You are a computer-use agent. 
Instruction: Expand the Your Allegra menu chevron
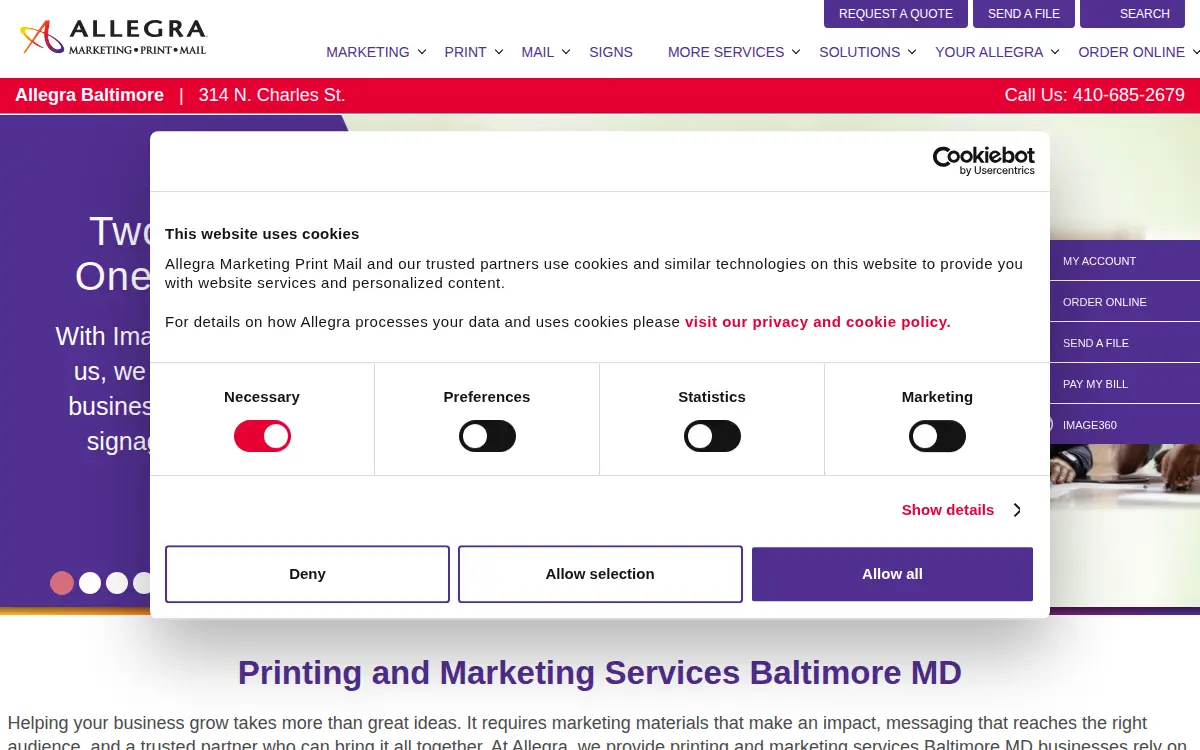point(1055,52)
